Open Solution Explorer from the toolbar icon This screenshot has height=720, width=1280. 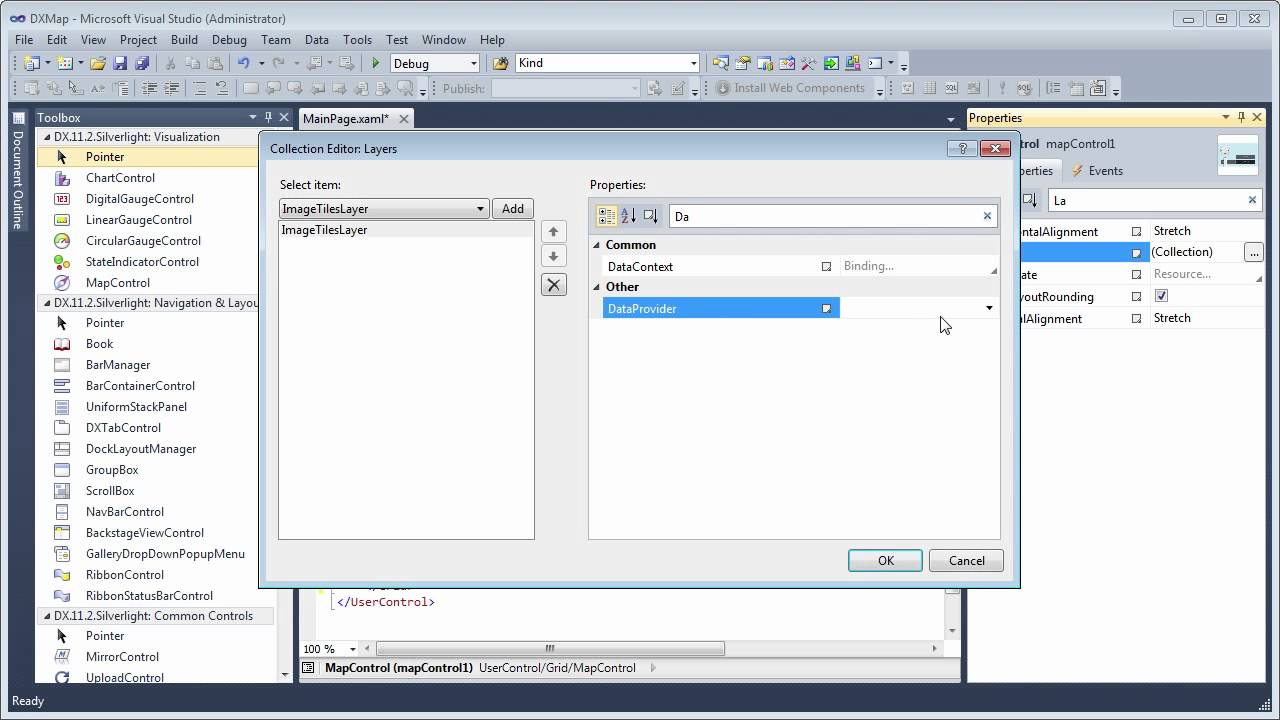coord(721,63)
